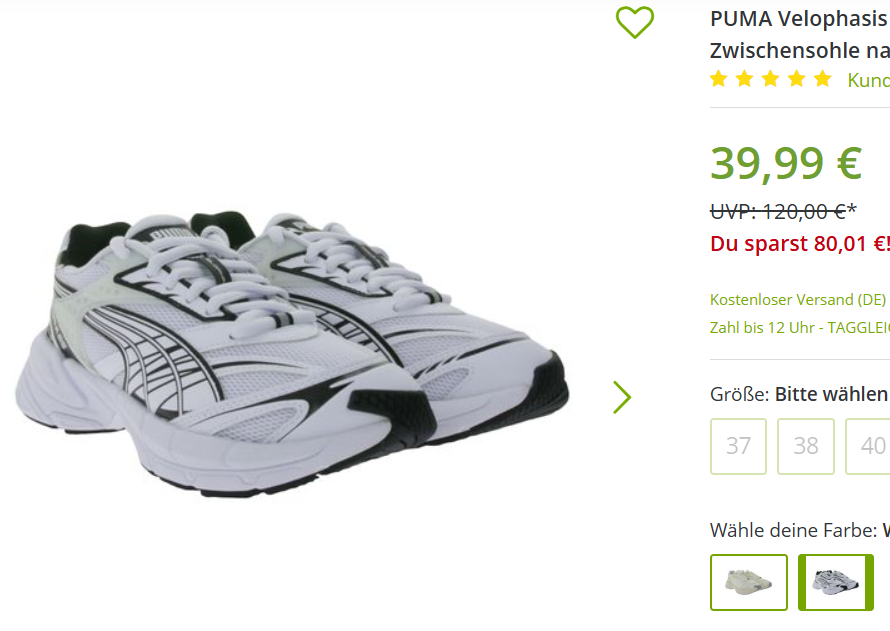Pick the white-black shoe color variant
Image resolution: width=890 pixels, height=631 pixels.
click(x=836, y=582)
